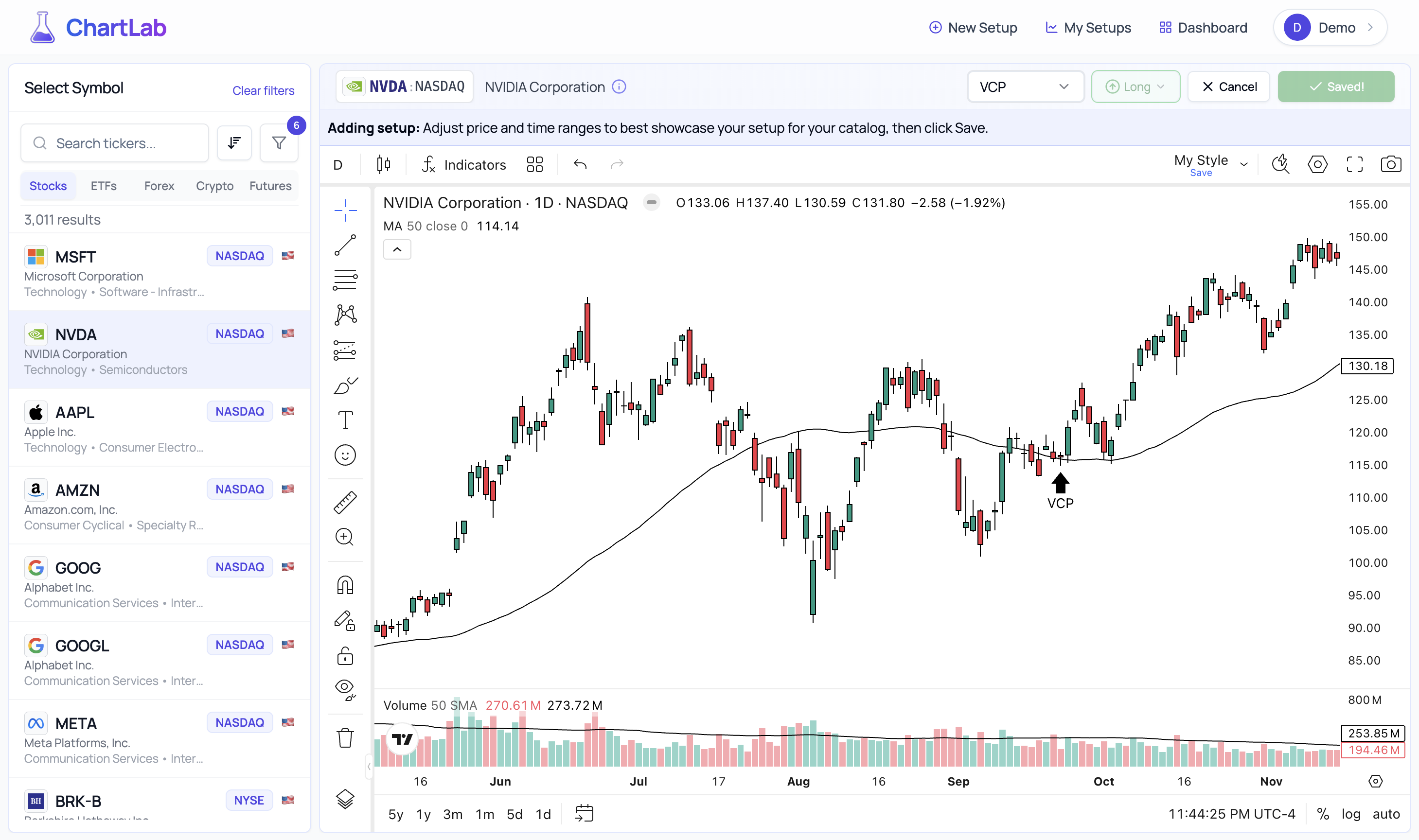Go to My Setups
1419x840 pixels.
pyautogui.click(x=1088, y=27)
